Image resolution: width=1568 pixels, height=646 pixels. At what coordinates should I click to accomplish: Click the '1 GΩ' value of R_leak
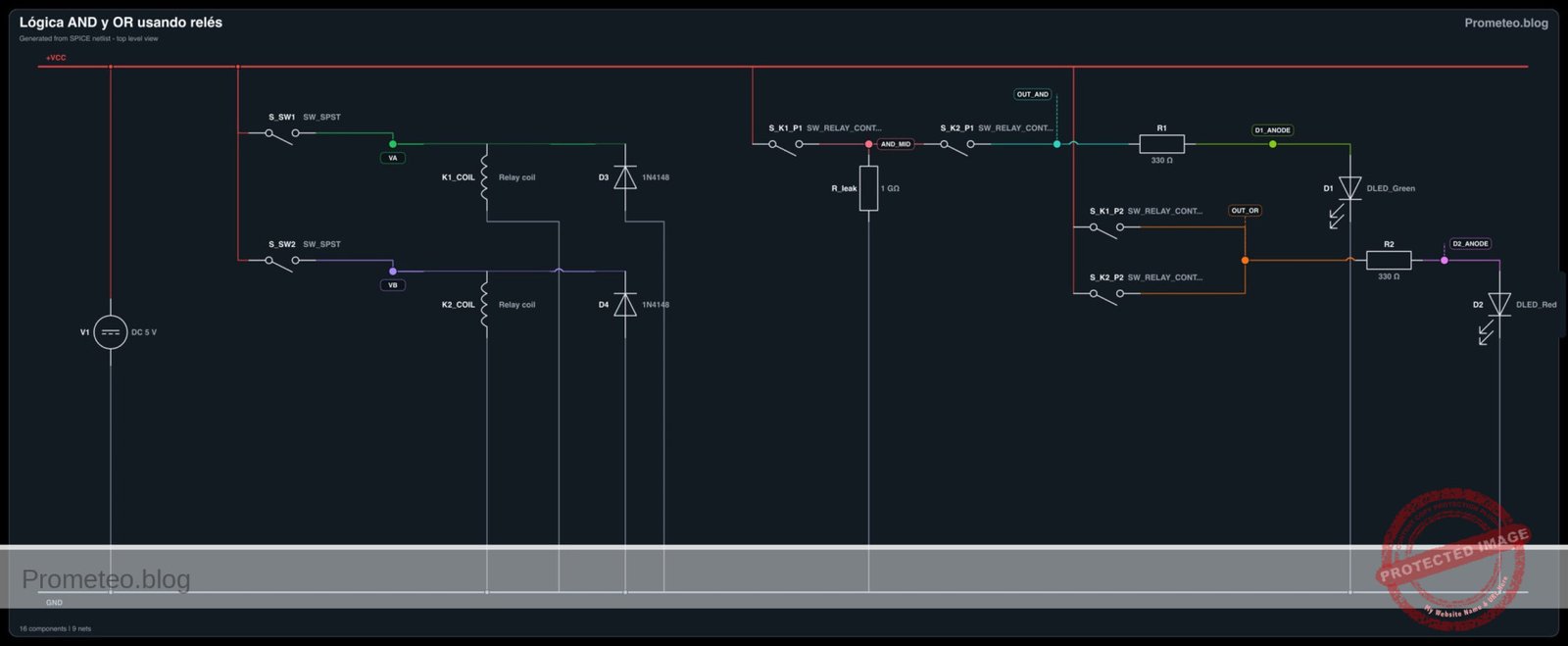(890, 188)
